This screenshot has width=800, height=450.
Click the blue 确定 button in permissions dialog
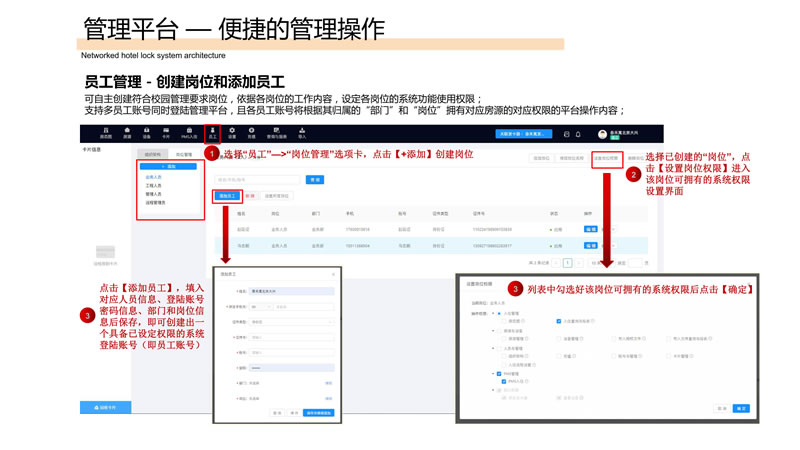tap(741, 408)
